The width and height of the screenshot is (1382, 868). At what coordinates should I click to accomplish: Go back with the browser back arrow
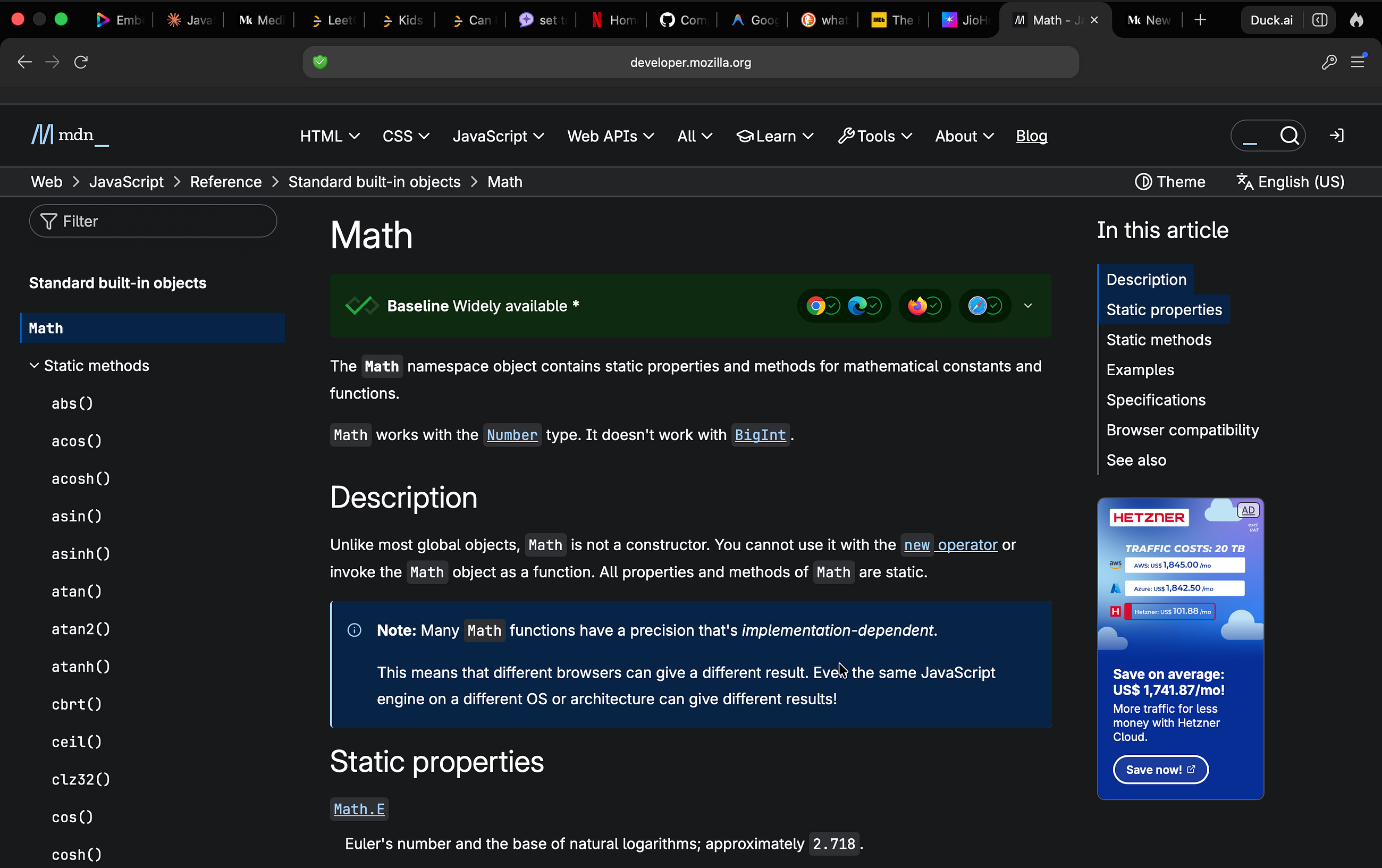coord(24,62)
